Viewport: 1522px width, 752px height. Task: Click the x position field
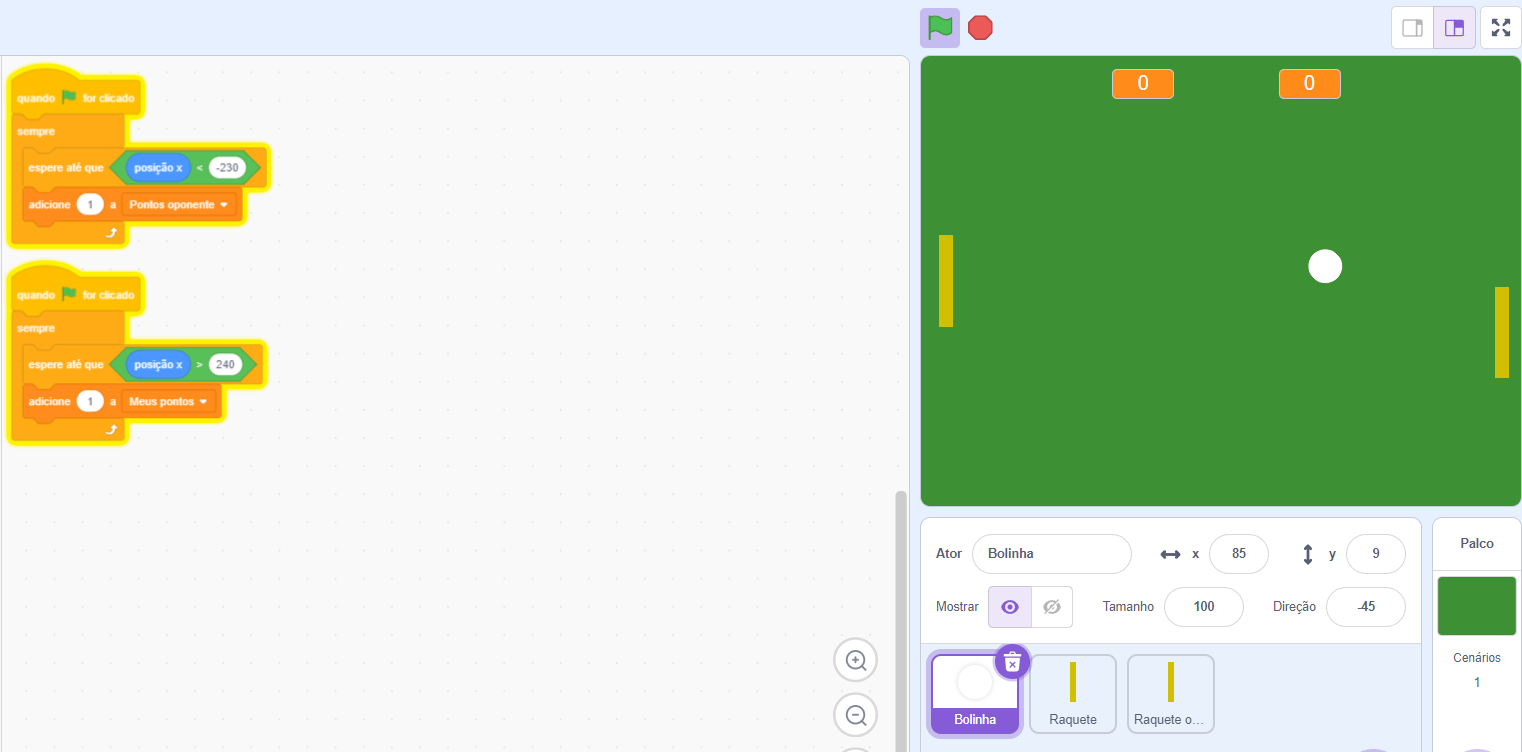(x=1239, y=553)
